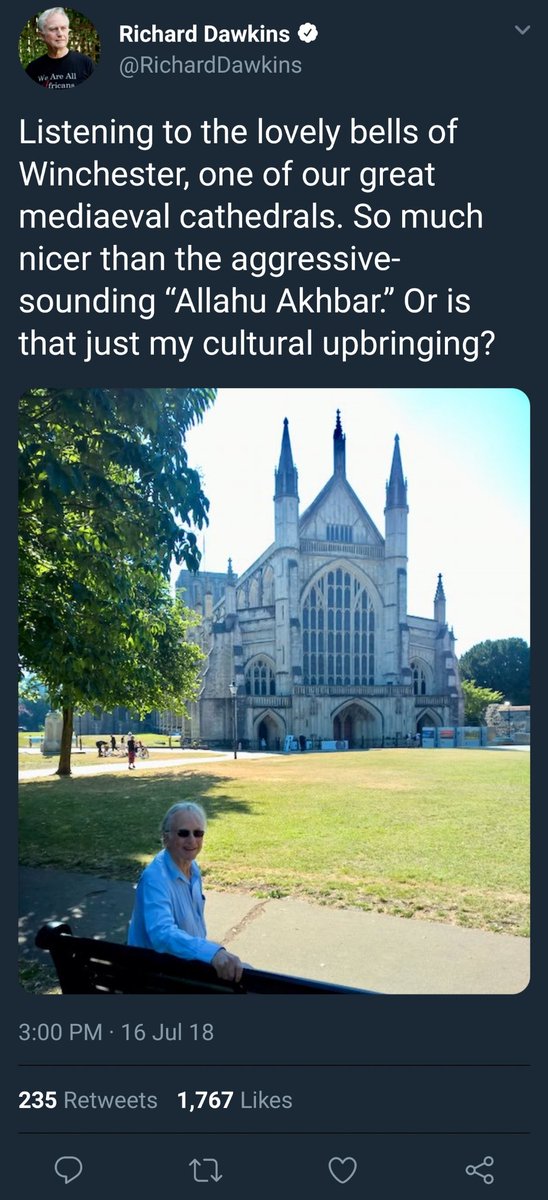View the 235 Retweets list
Image resolution: width=548 pixels, height=1200 pixels.
coord(88,1100)
